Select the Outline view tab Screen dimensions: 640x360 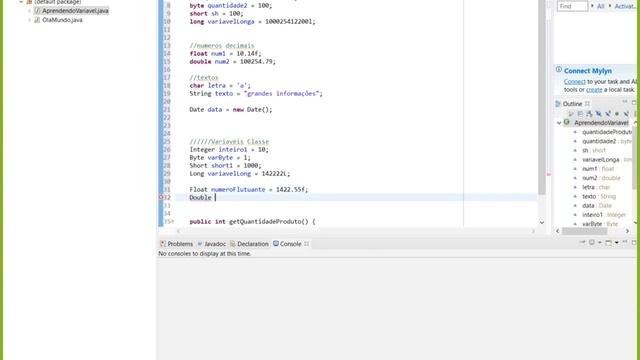click(569, 104)
